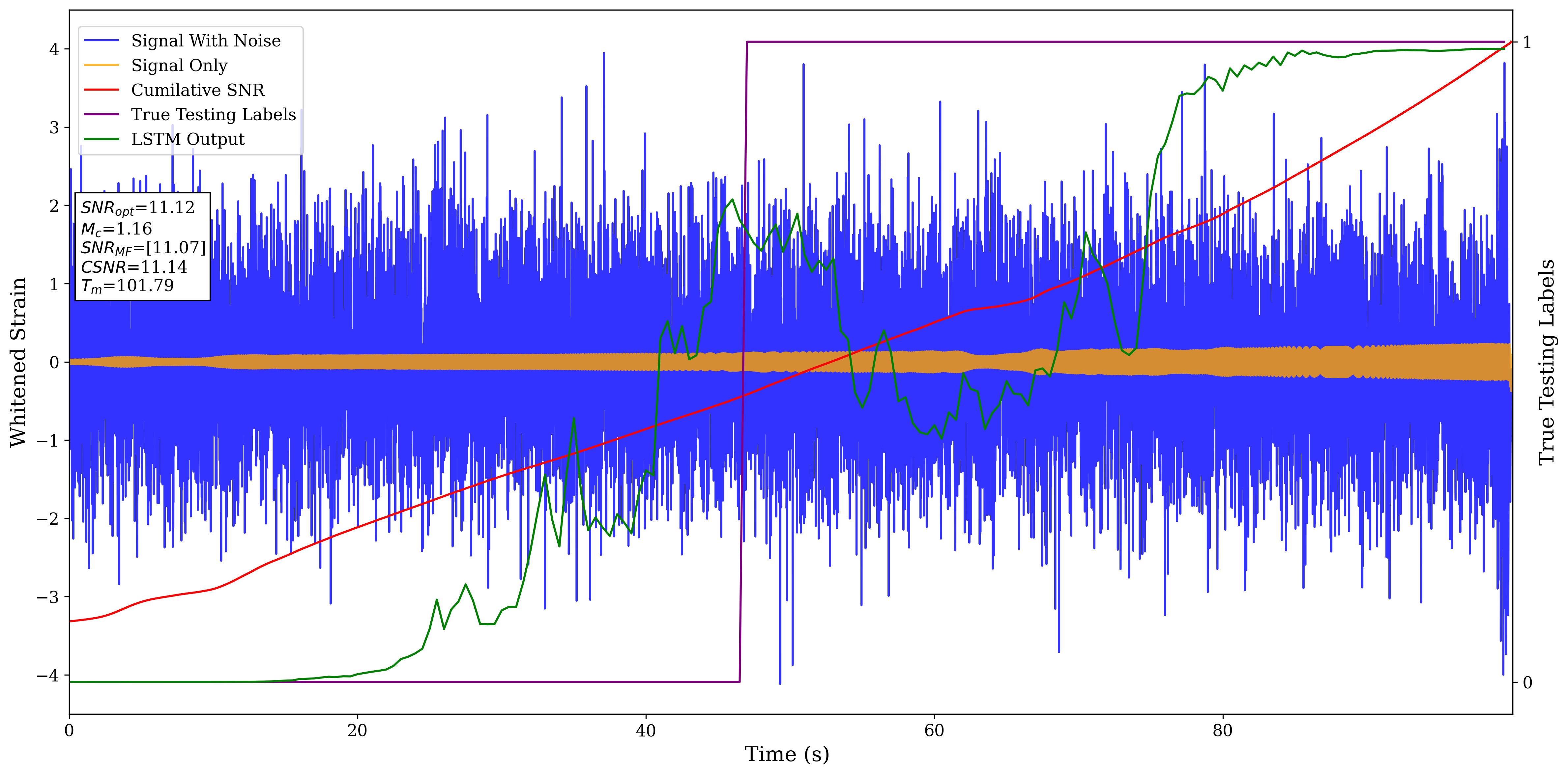Click the Whitened Strain axis label
The height and width of the screenshot is (775, 1568).
18,362
